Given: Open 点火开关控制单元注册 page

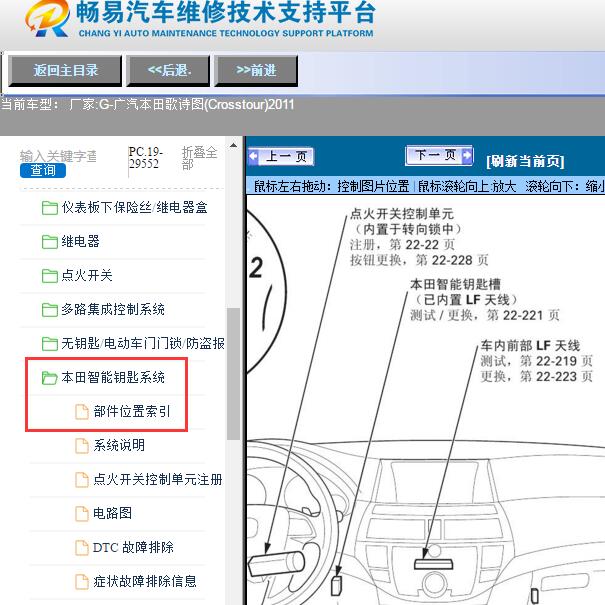Looking at the screenshot, I should (158, 479).
